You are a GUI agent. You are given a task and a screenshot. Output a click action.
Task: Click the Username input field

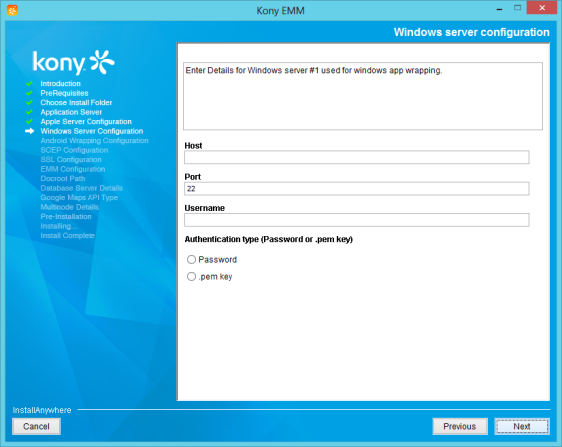357,220
